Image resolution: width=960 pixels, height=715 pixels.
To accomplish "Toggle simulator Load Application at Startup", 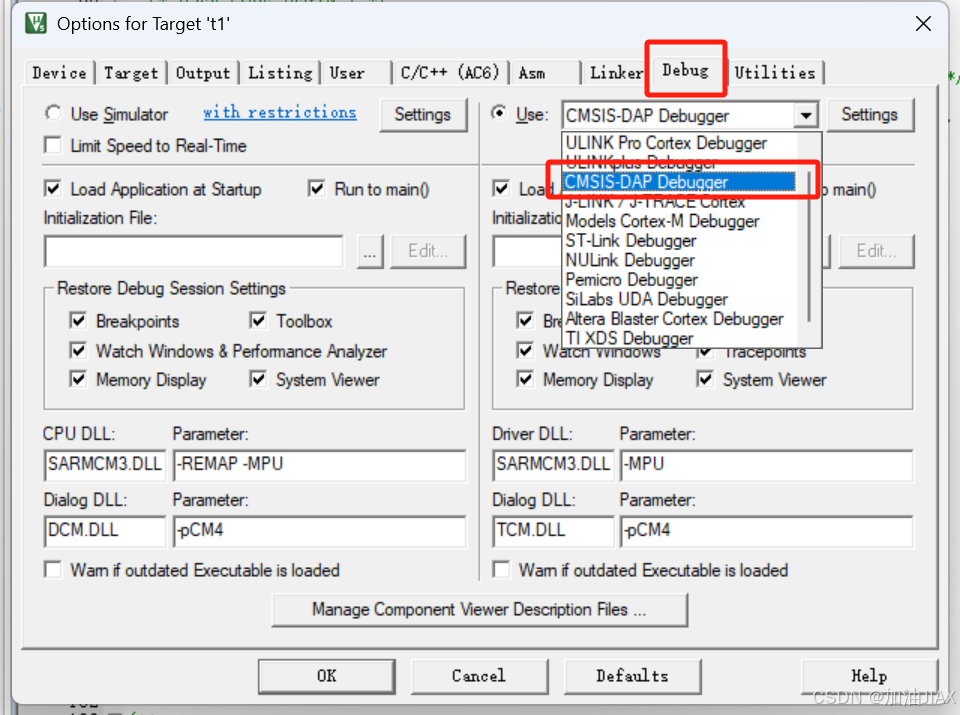I will click(53, 189).
